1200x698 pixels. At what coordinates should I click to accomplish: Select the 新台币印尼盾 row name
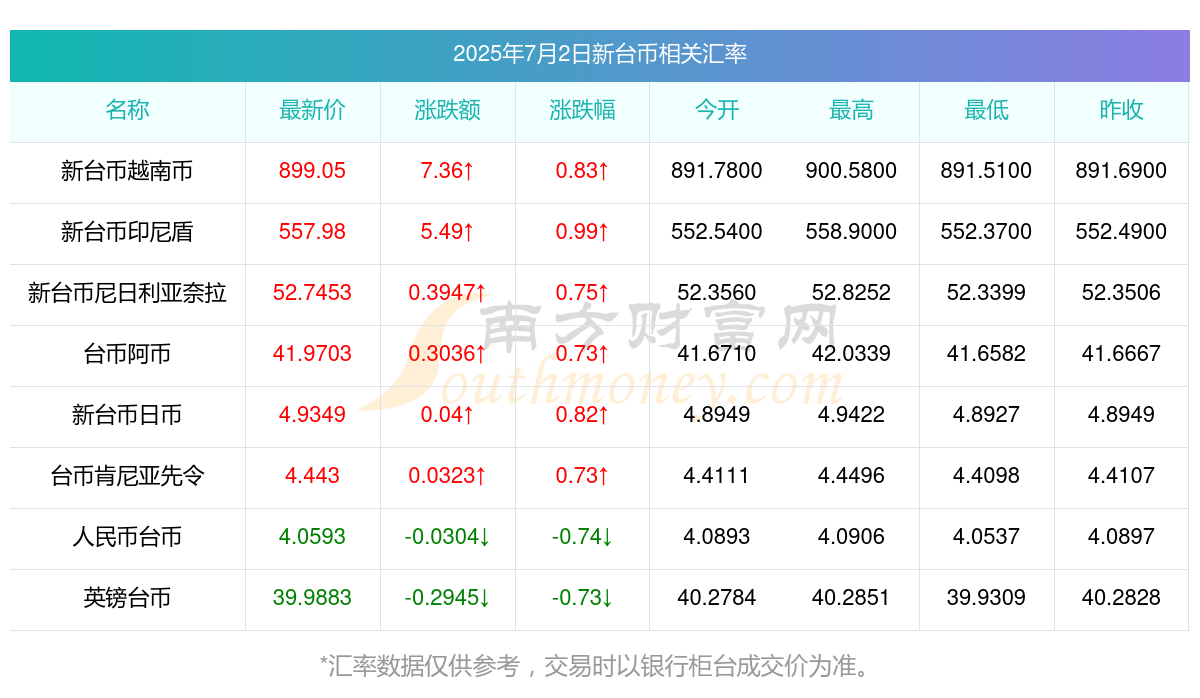coord(127,232)
